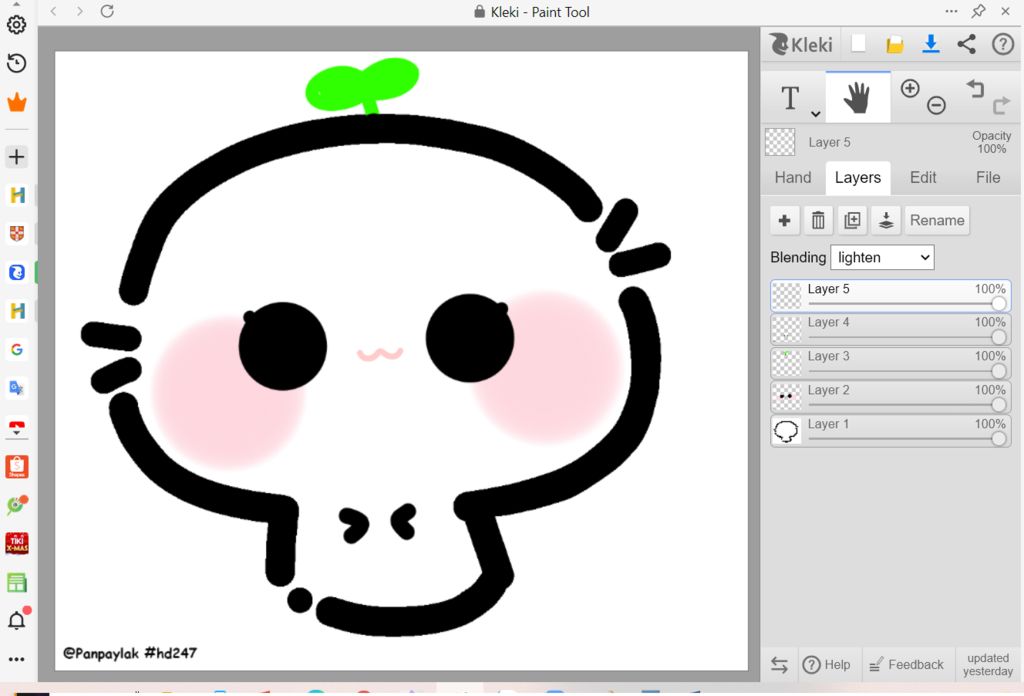
Task: Open the Feedback form
Action: tap(906, 665)
